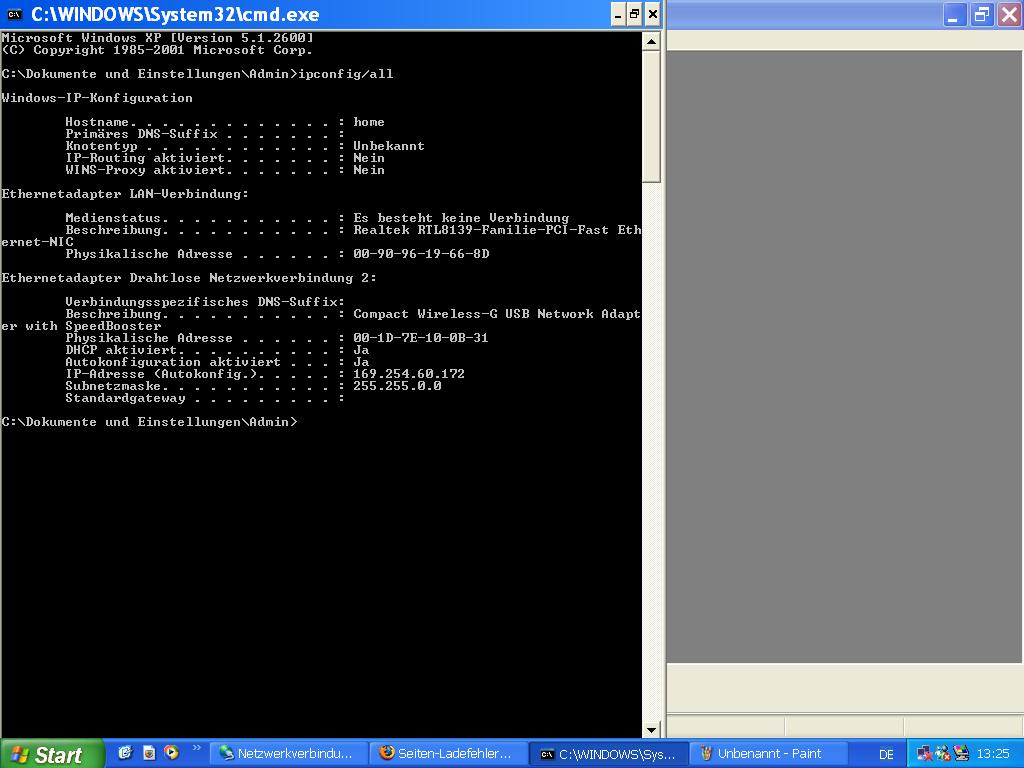Restore down the cmd.exe window
The height and width of the screenshot is (768, 1024).
click(x=635, y=14)
